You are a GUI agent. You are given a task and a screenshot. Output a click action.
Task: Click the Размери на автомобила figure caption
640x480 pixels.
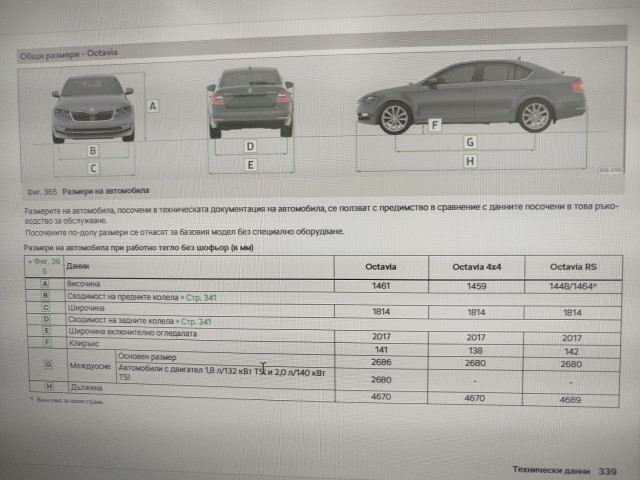[106, 191]
